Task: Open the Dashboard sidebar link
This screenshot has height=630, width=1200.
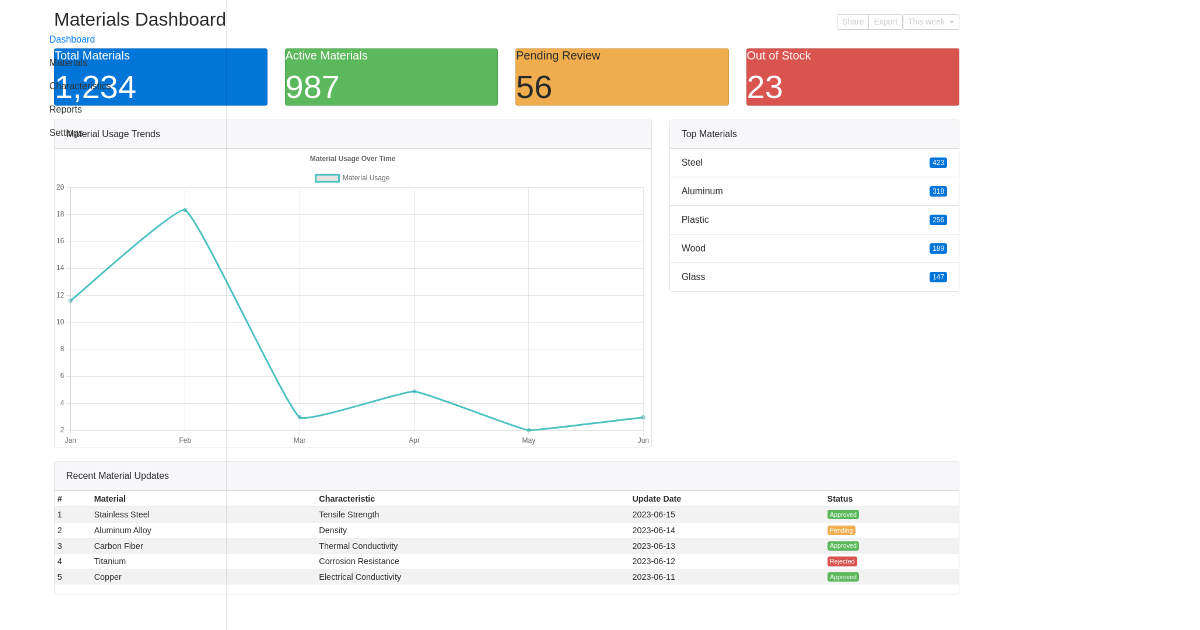Action: 70,39
